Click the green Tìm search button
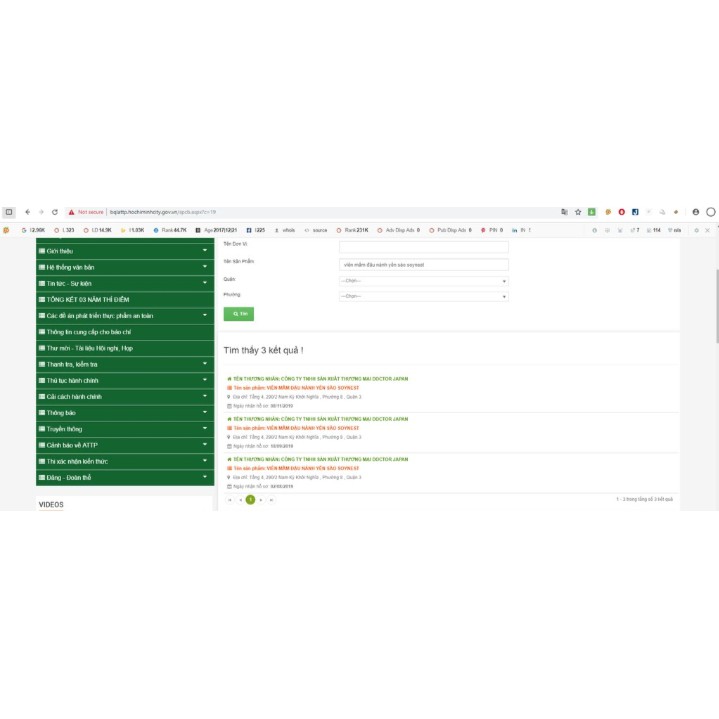The image size is (719, 719). click(x=239, y=314)
